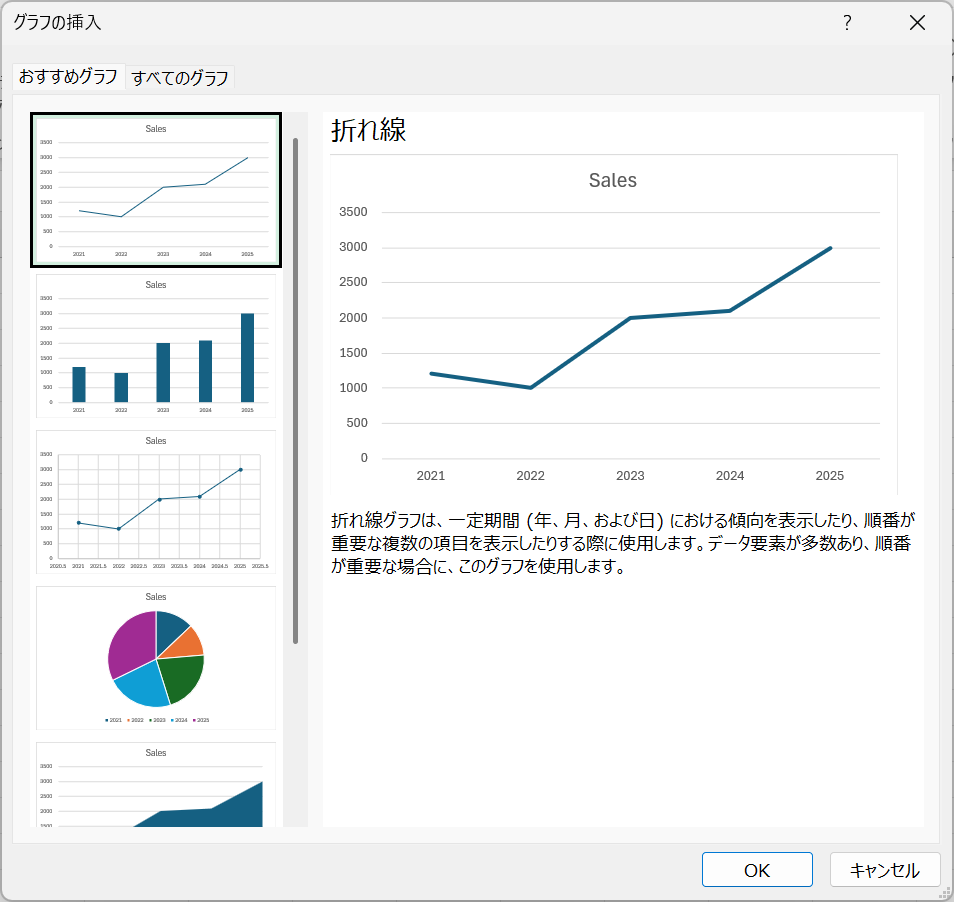Click the Sales title in the large preview
Viewport: 954px width, 902px height.
click(612, 181)
